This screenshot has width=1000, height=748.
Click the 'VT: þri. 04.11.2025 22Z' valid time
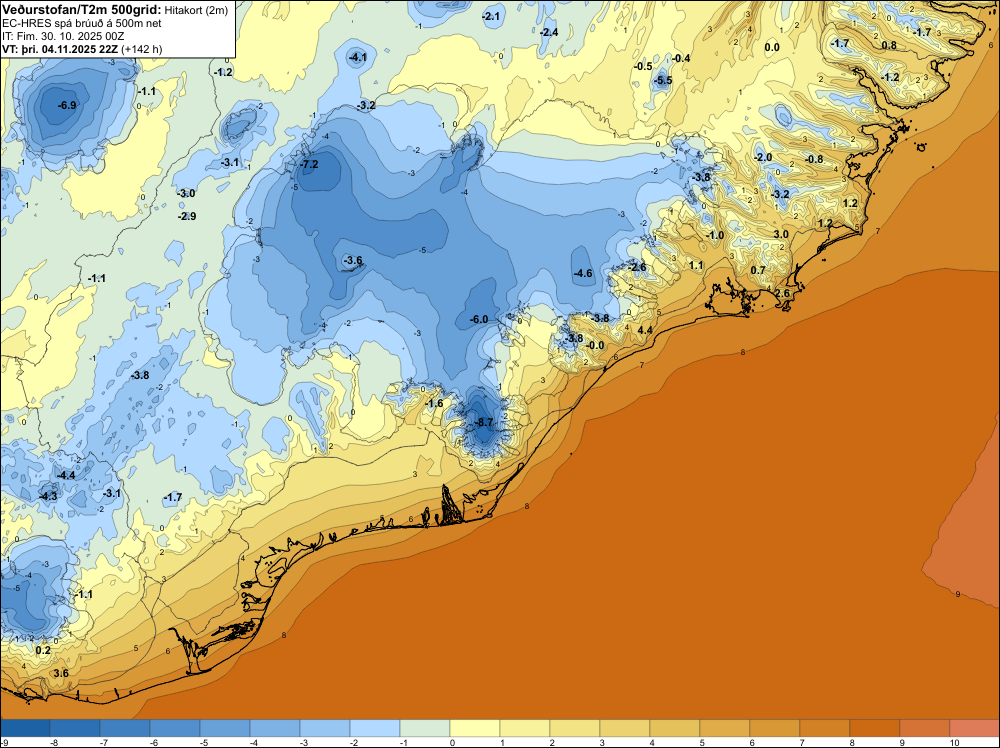click(x=59, y=49)
